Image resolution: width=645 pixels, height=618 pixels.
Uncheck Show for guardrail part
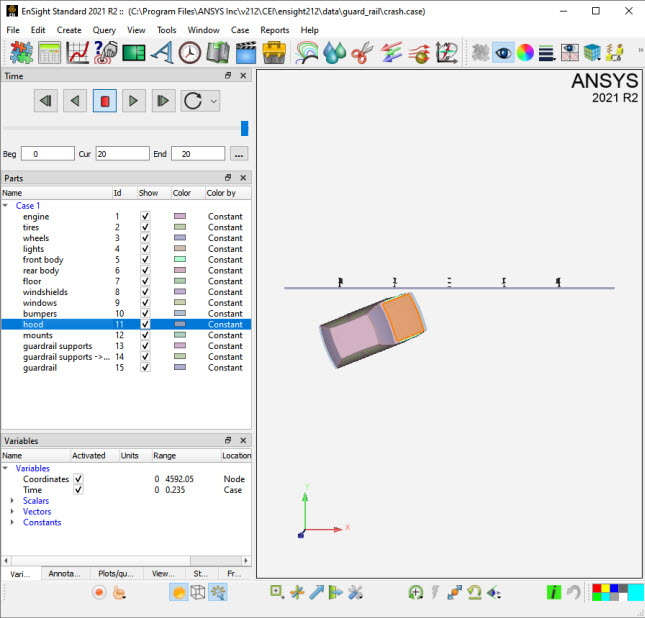click(145, 367)
